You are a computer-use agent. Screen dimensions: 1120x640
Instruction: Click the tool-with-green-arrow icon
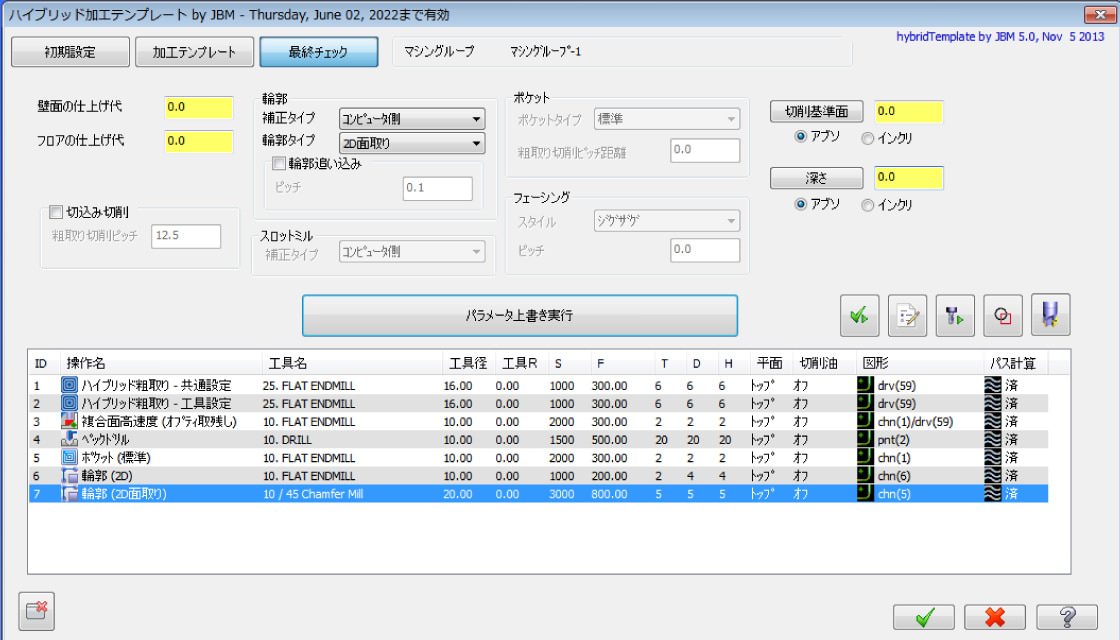tap(955, 315)
